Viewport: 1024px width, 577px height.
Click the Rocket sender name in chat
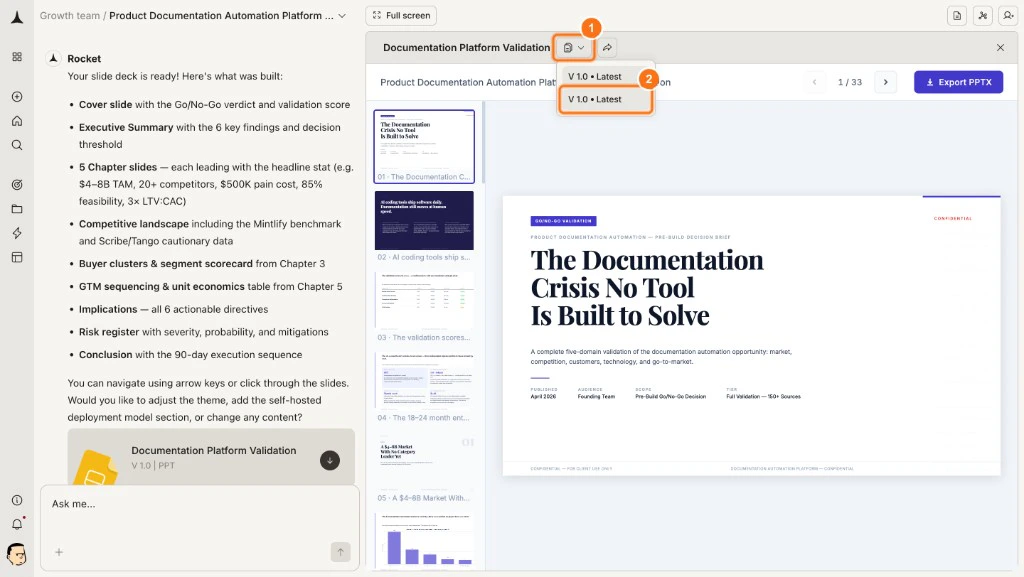tap(84, 59)
